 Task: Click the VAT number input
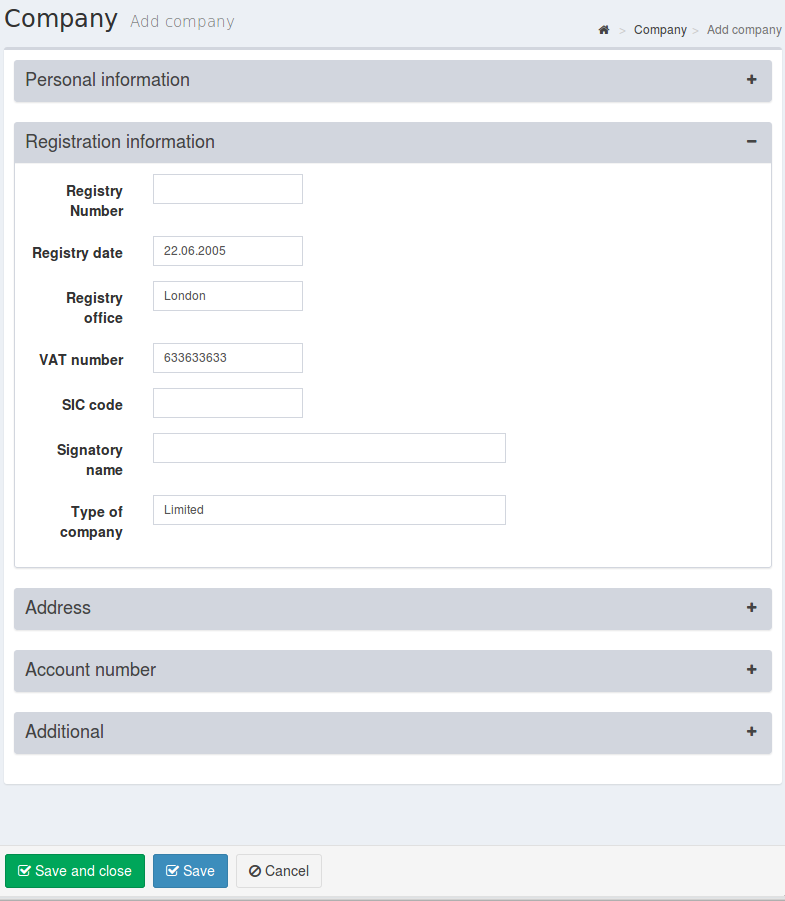pos(228,358)
